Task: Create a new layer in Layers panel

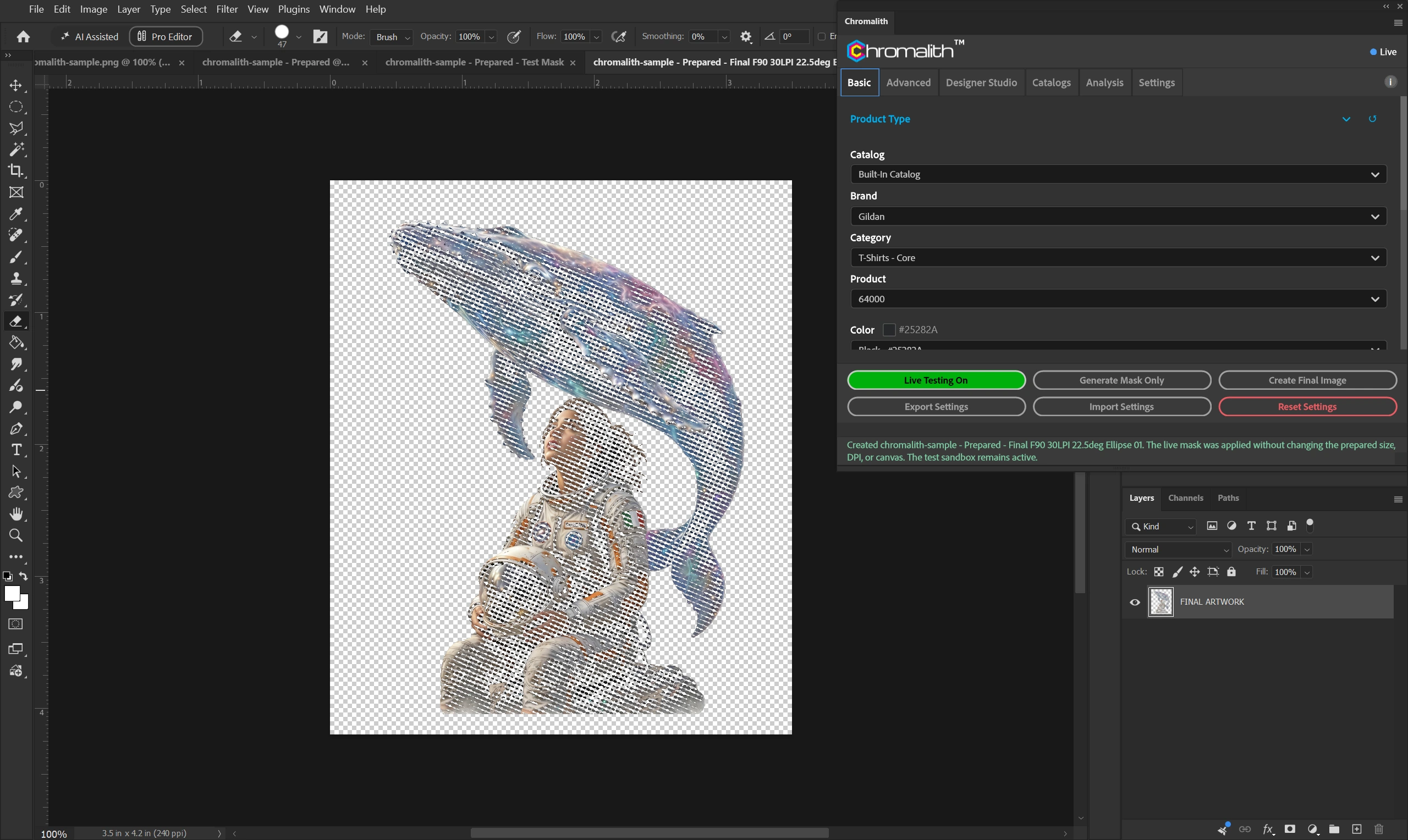Action: click(x=1356, y=829)
